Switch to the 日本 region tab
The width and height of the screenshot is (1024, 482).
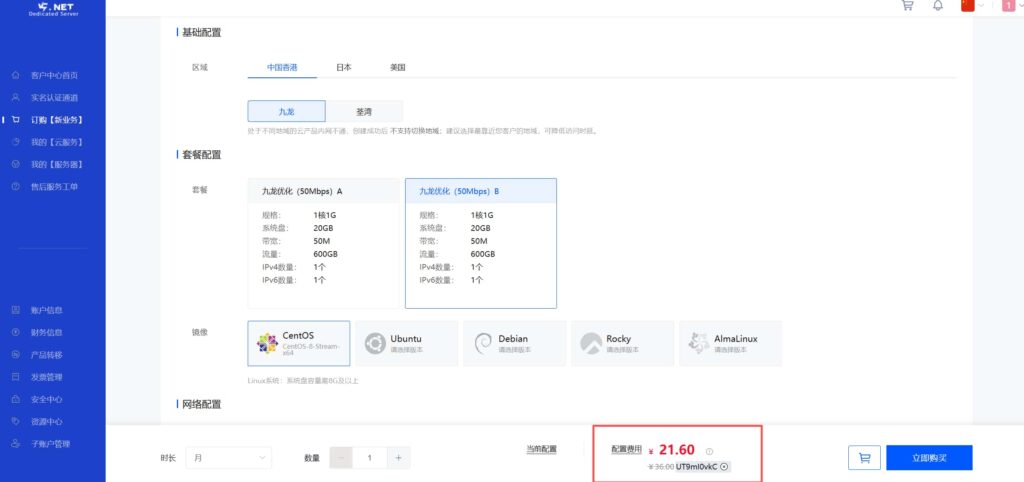[343, 67]
